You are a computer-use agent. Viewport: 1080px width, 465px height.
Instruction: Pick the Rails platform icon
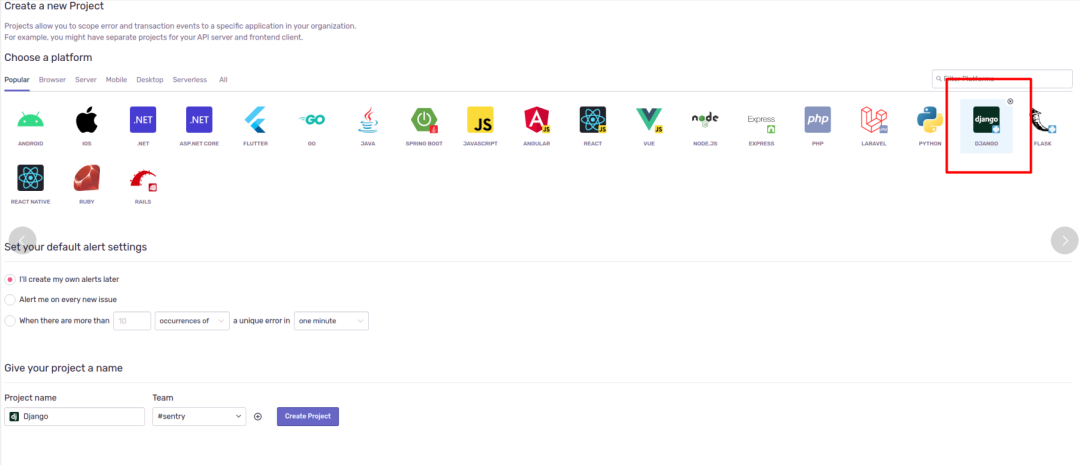[143, 180]
